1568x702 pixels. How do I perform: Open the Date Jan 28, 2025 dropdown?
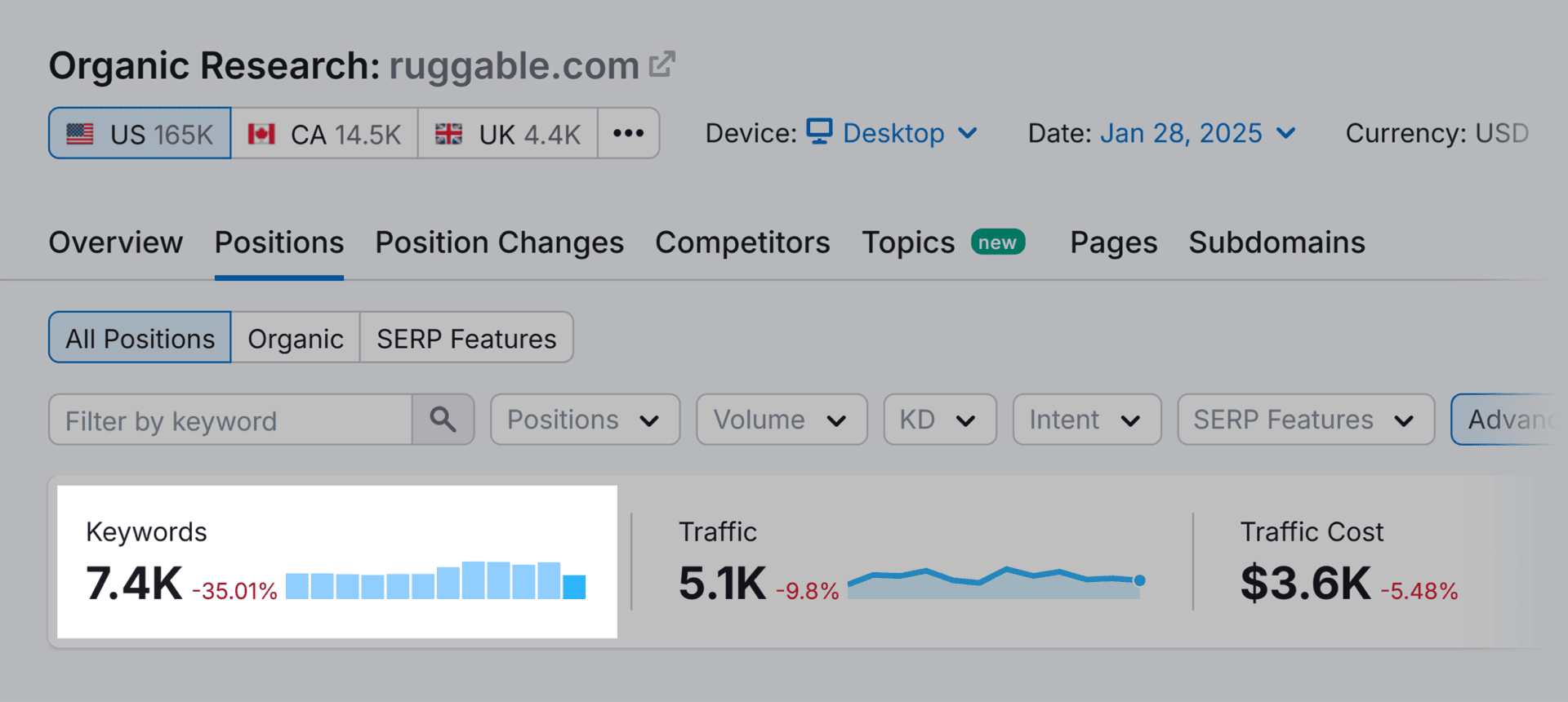point(1197,133)
